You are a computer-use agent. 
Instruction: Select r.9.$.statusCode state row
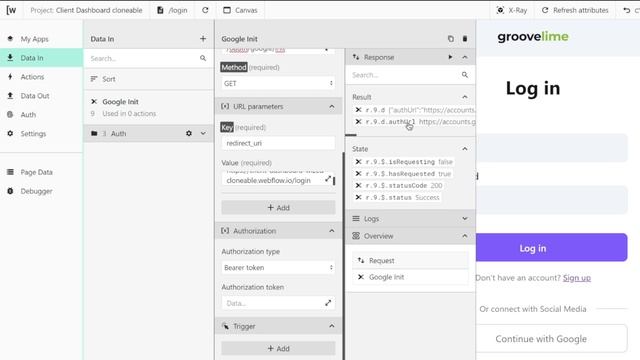pos(398,185)
